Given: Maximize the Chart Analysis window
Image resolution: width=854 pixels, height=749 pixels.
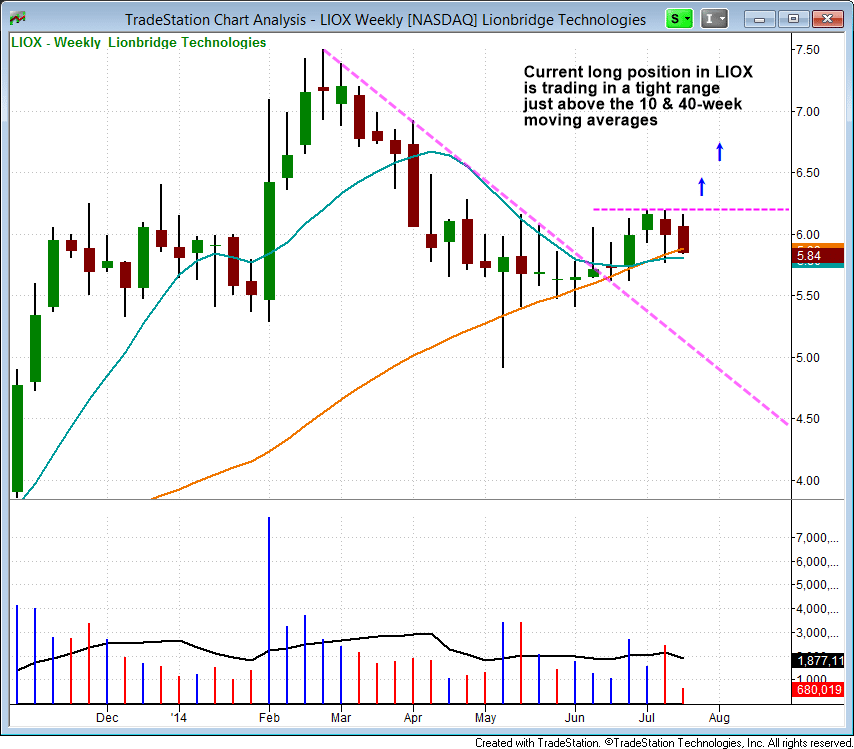Looking at the screenshot, I should 793,19.
